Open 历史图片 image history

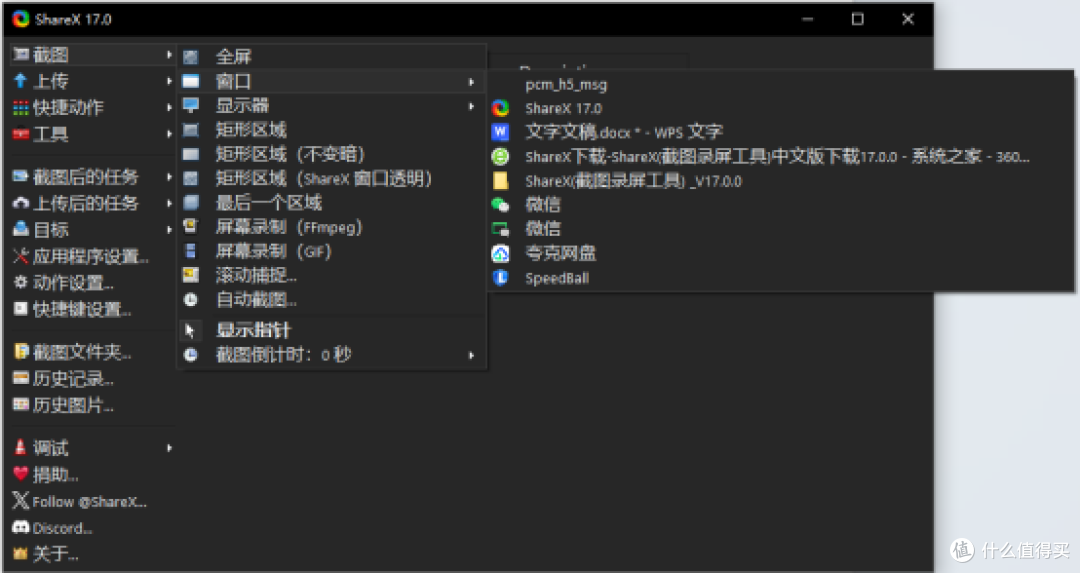pos(92,404)
